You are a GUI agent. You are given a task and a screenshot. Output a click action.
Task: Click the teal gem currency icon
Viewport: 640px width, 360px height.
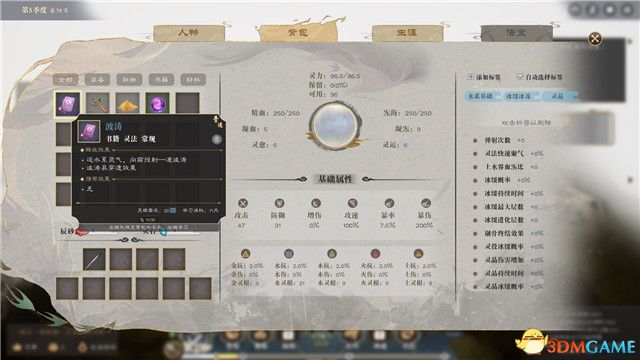(163, 232)
